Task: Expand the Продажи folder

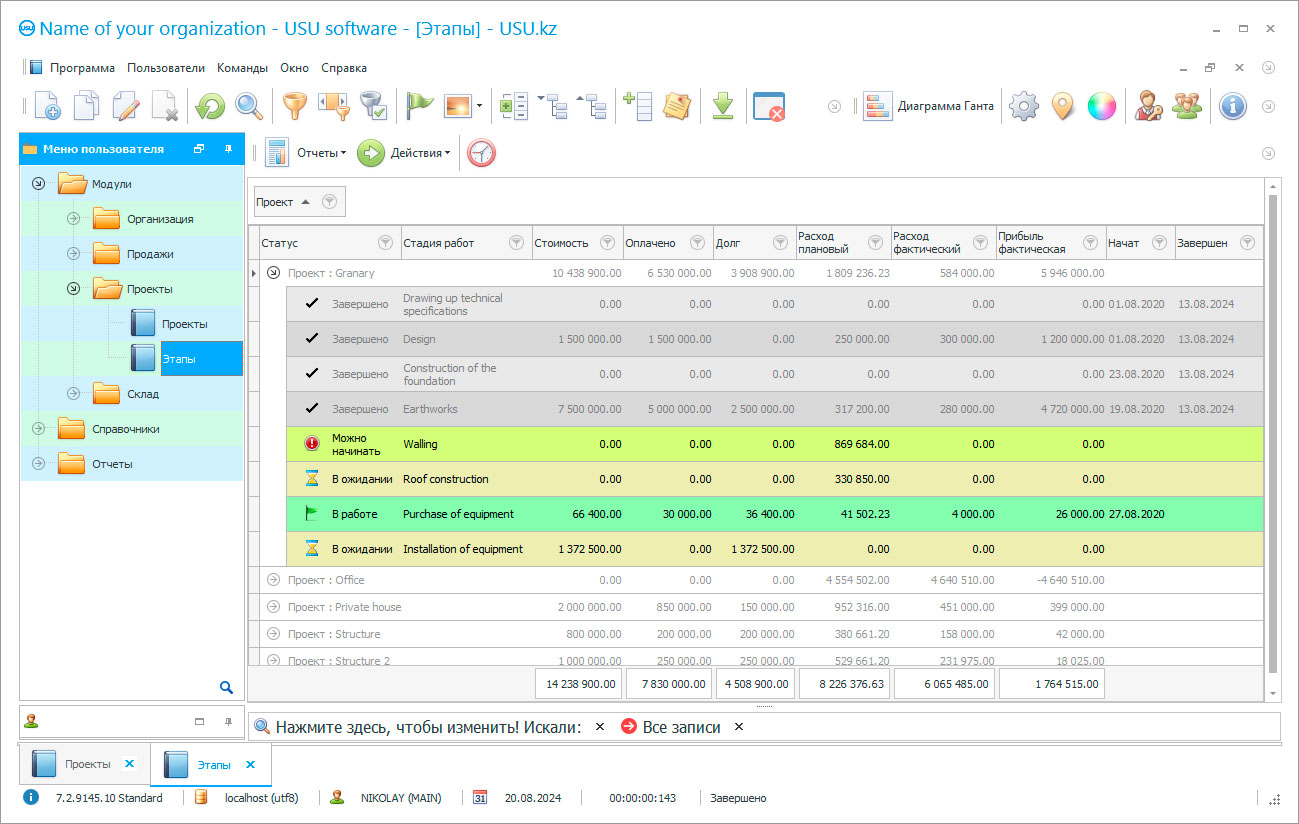Action: (x=73, y=254)
